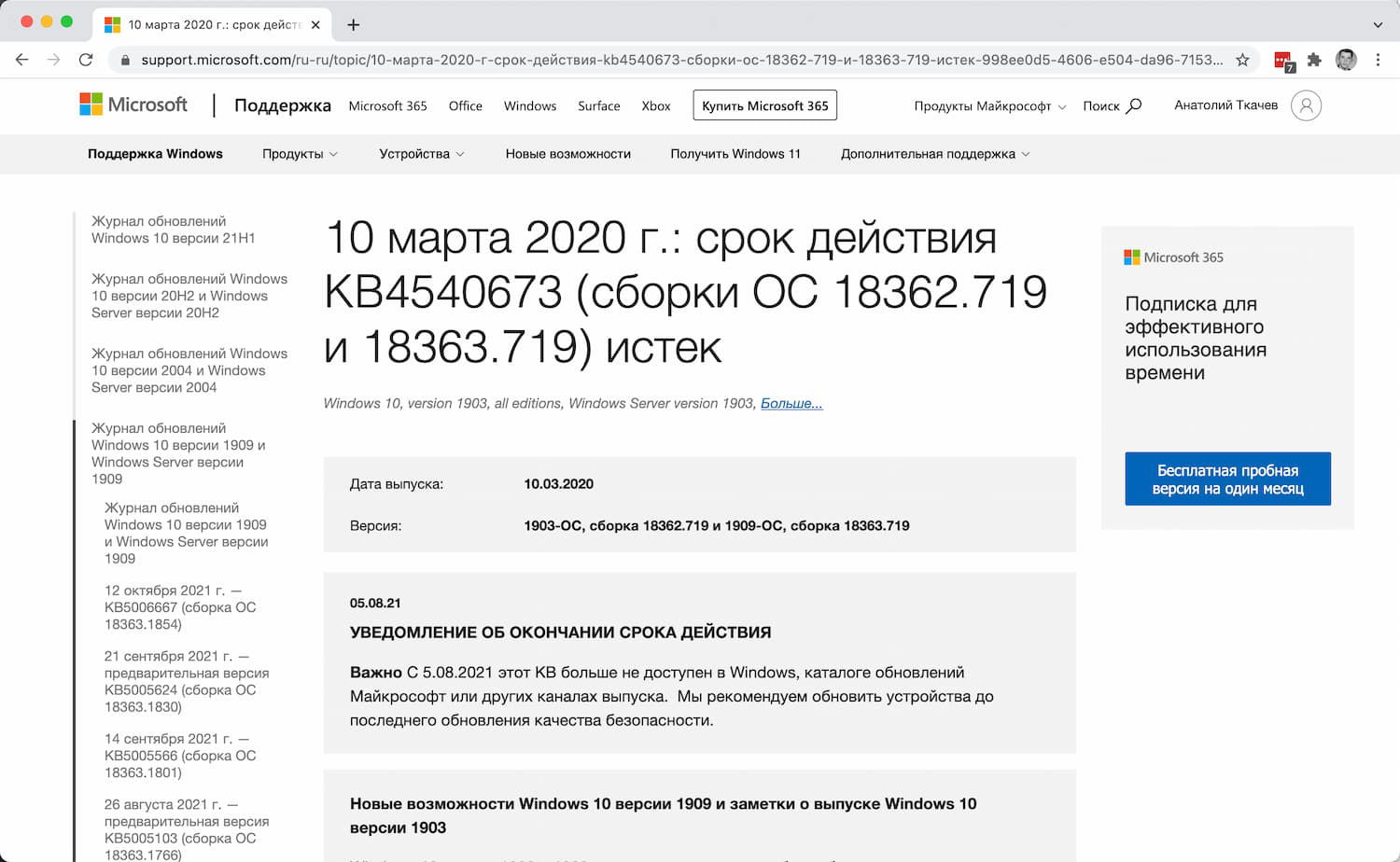Close the '10 марта 2020 г.' tab
The image size is (1400, 862).
pos(315,25)
